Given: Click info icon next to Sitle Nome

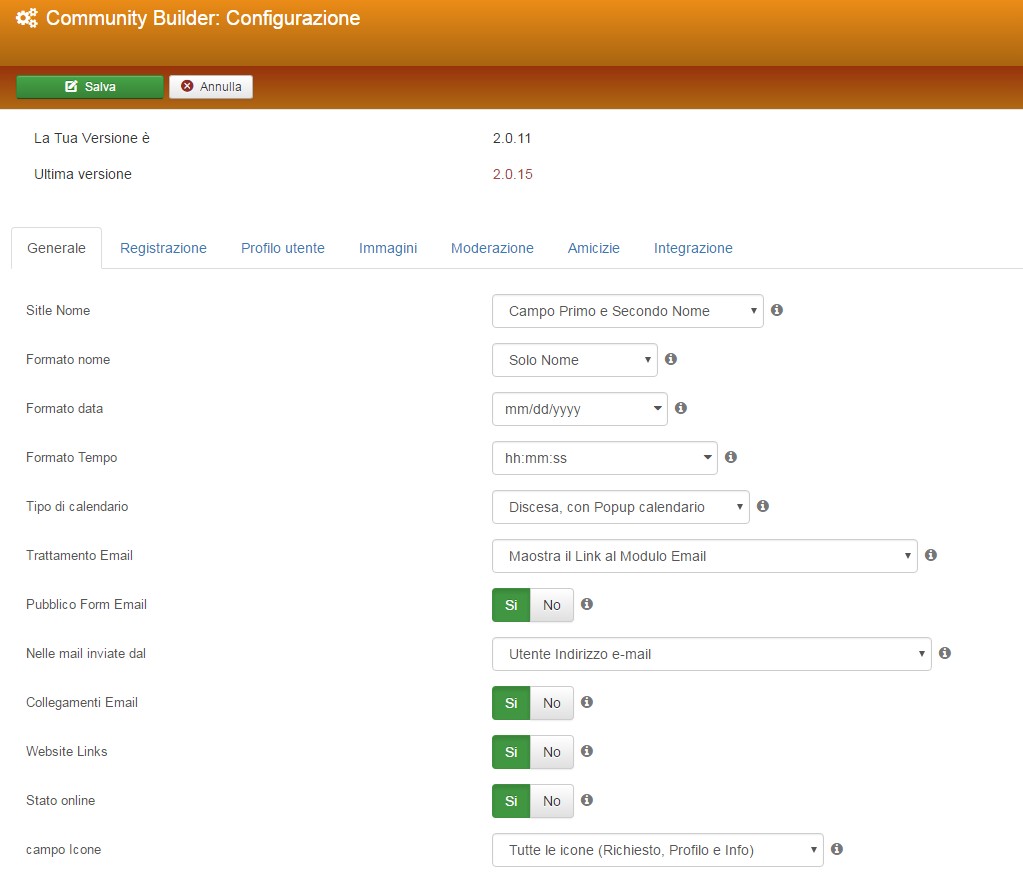Looking at the screenshot, I should click(776, 310).
